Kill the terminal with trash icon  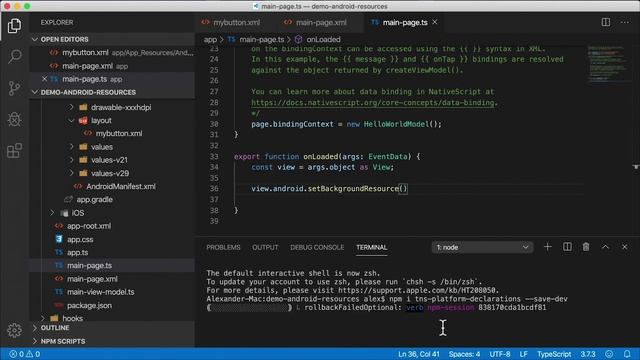coord(586,247)
